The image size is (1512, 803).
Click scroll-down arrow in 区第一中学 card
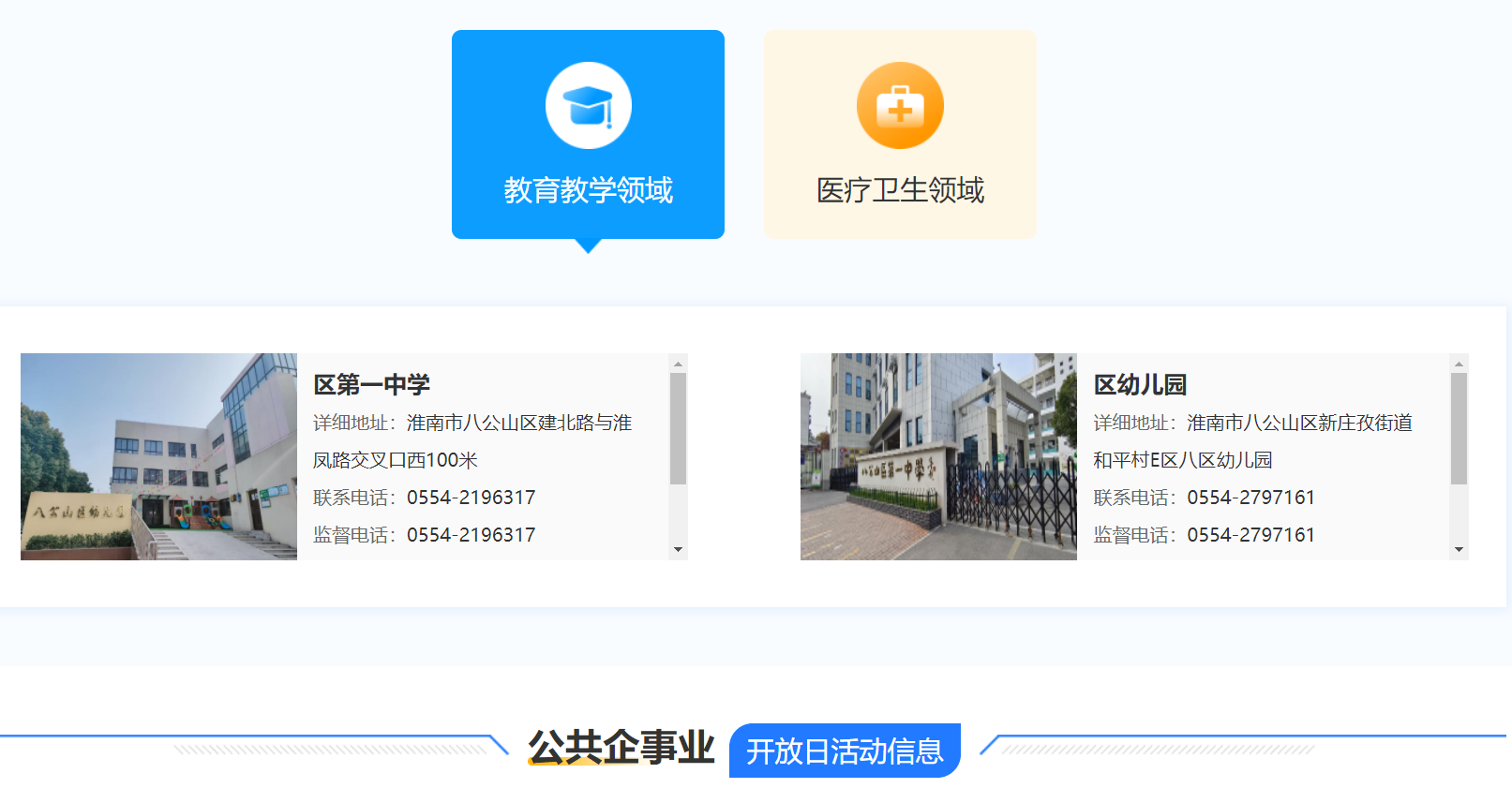(x=679, y=550)
